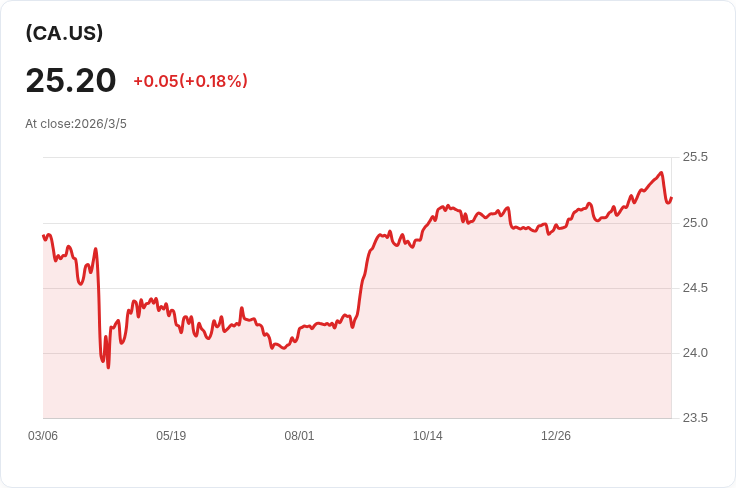Click the 25.20 current price
Image resolution: width=736 pixels, height=488 pixels.
click(x=71, y=81)
